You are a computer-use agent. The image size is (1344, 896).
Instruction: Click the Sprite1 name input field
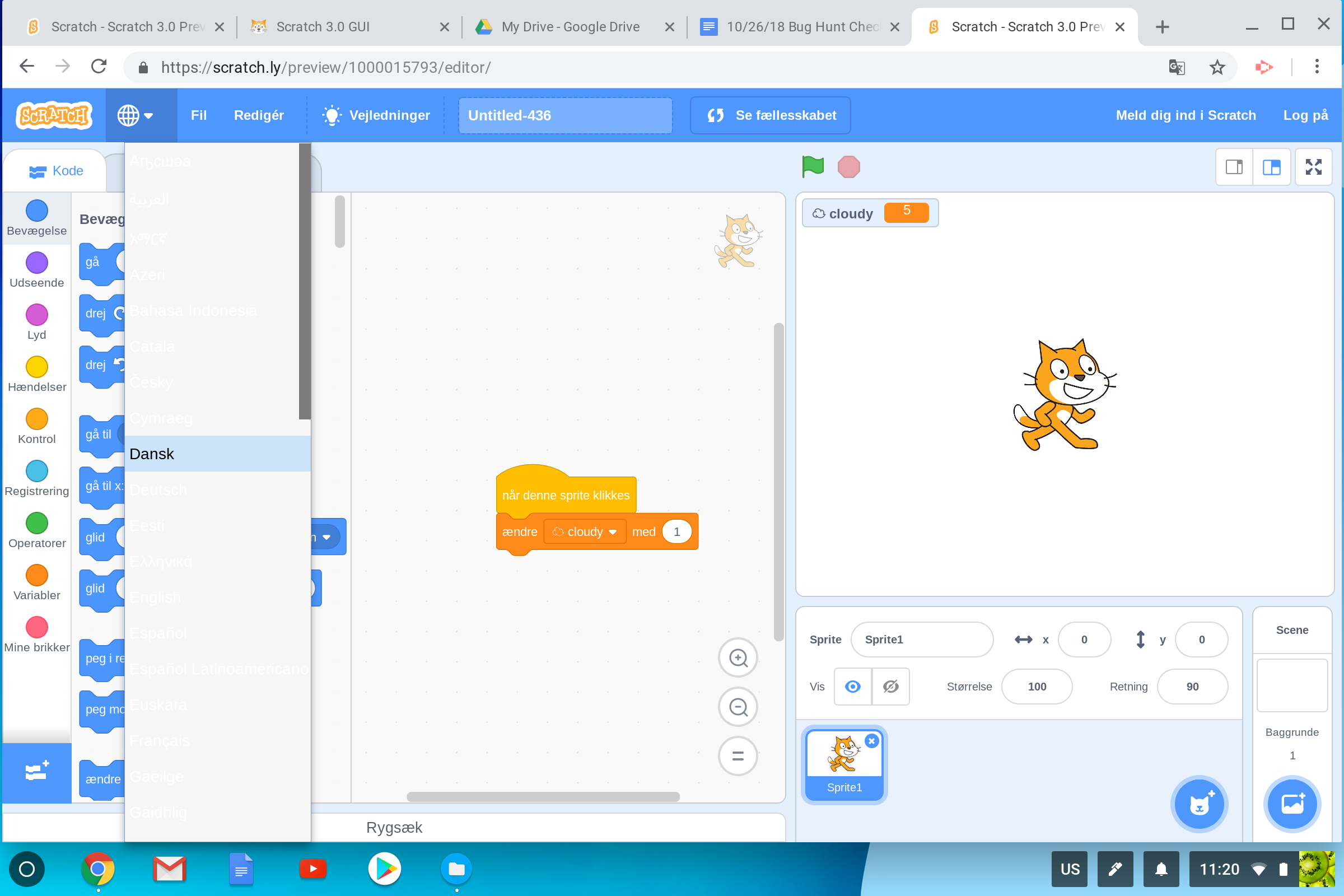(922, 640)
